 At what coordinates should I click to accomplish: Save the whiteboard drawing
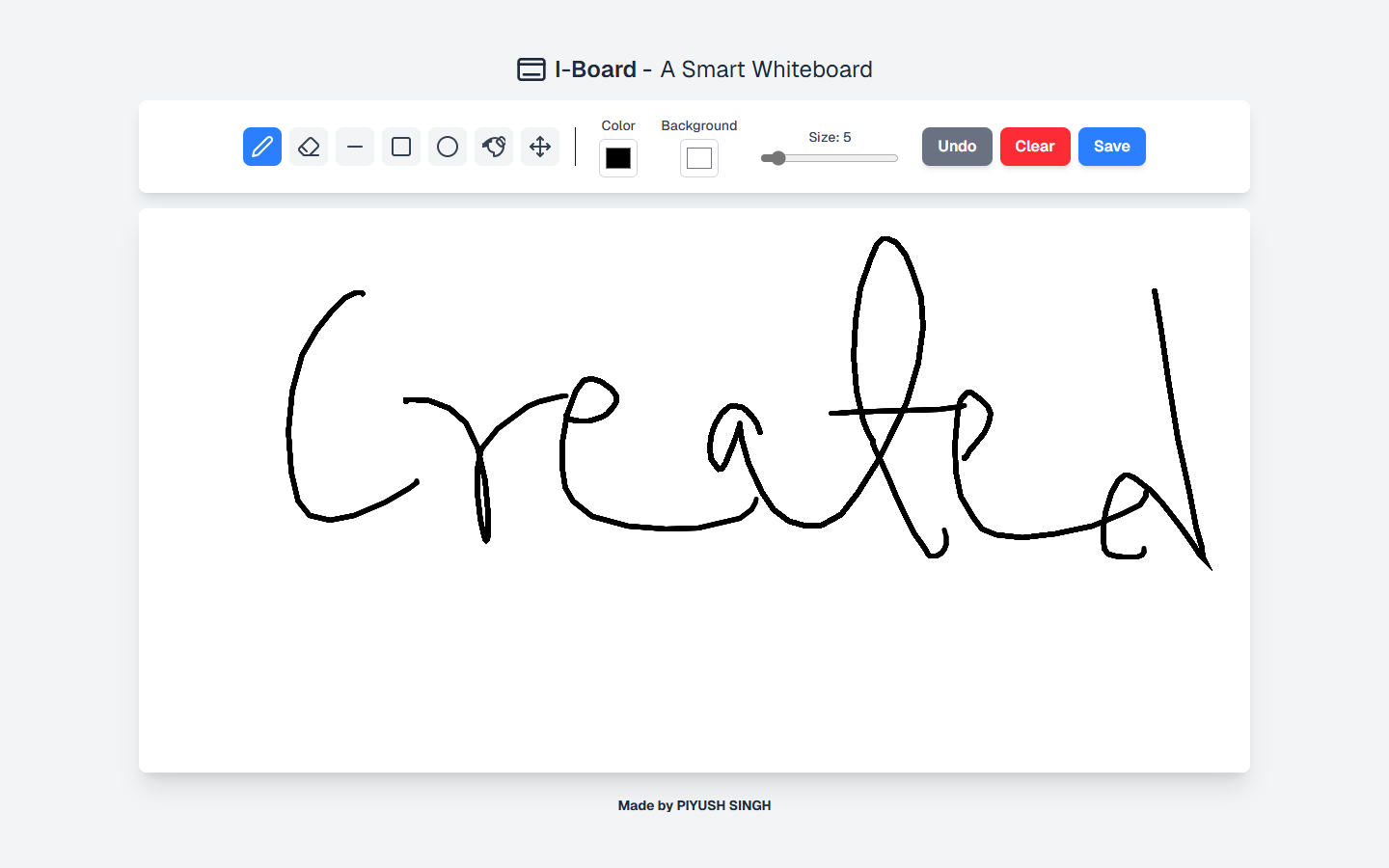click(x=1111, y=147)
